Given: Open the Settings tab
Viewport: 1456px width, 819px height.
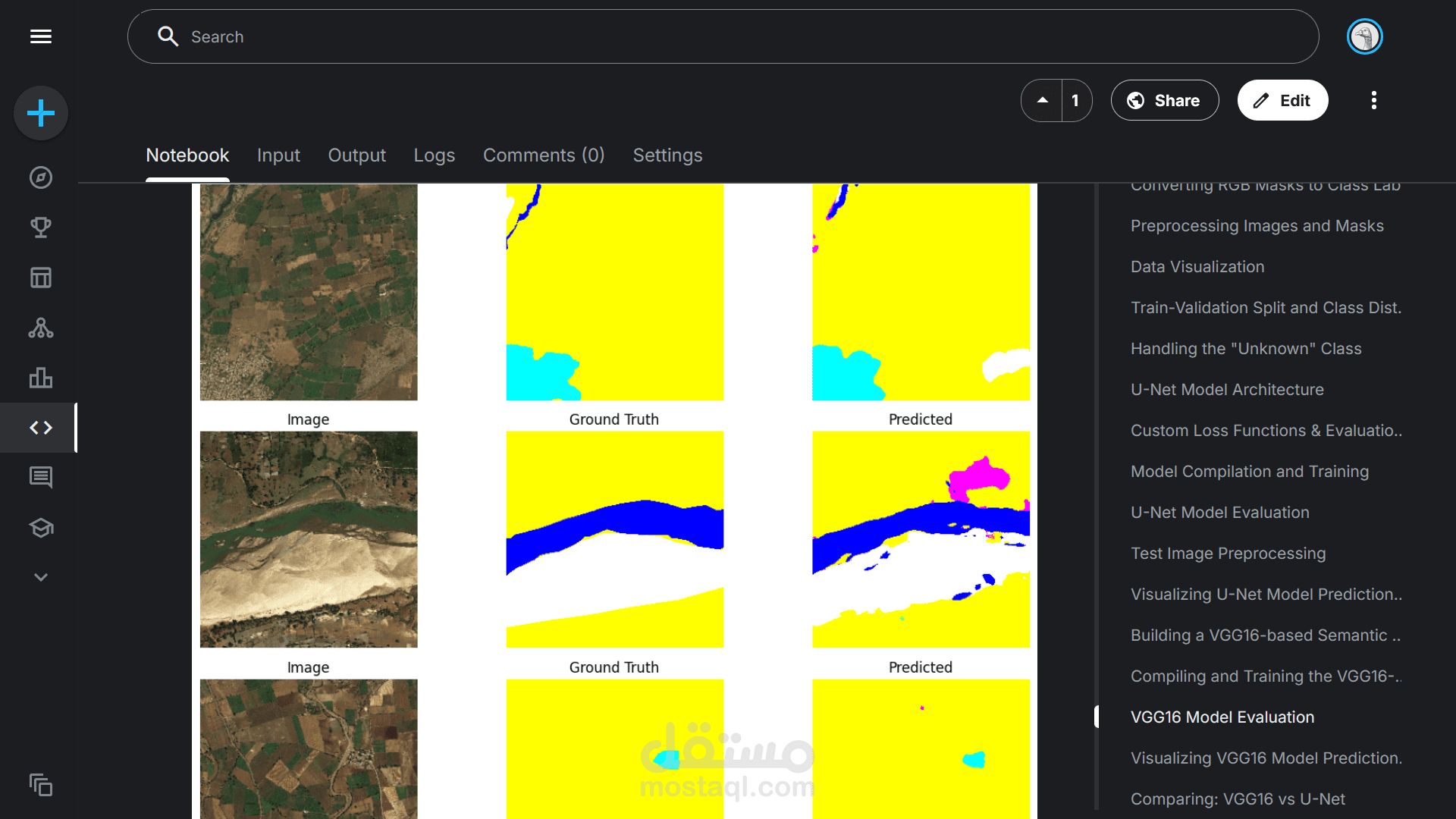Looking at the screenshot, I should [667, 155].
